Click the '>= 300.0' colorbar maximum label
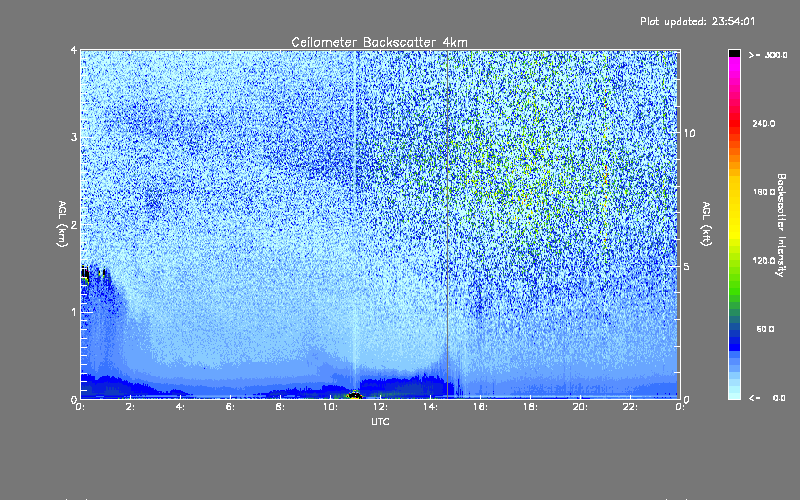Viewport: 800px width, 500px height. tap(768, 55)
